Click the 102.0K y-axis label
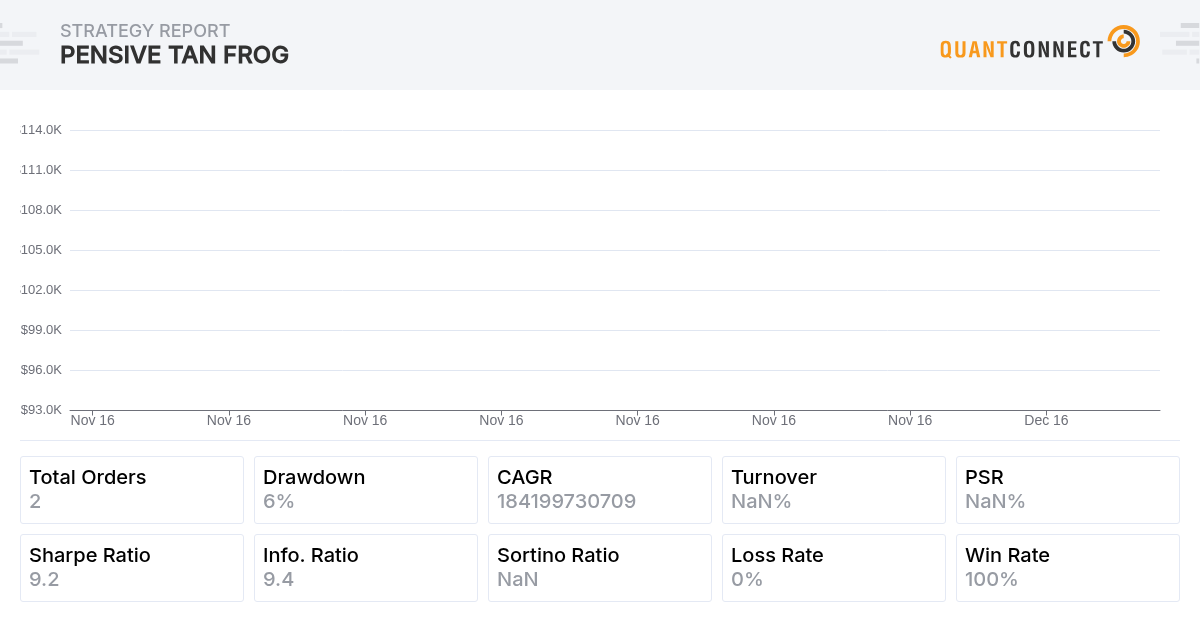This screenshot has height=632, width=1200. coord(41,290)
